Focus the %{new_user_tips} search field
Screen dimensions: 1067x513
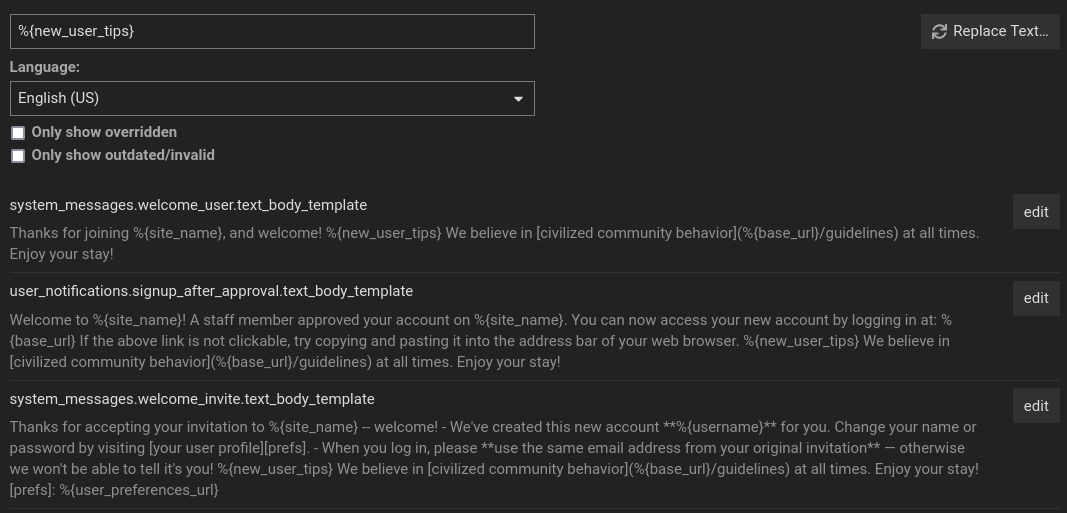272,31
